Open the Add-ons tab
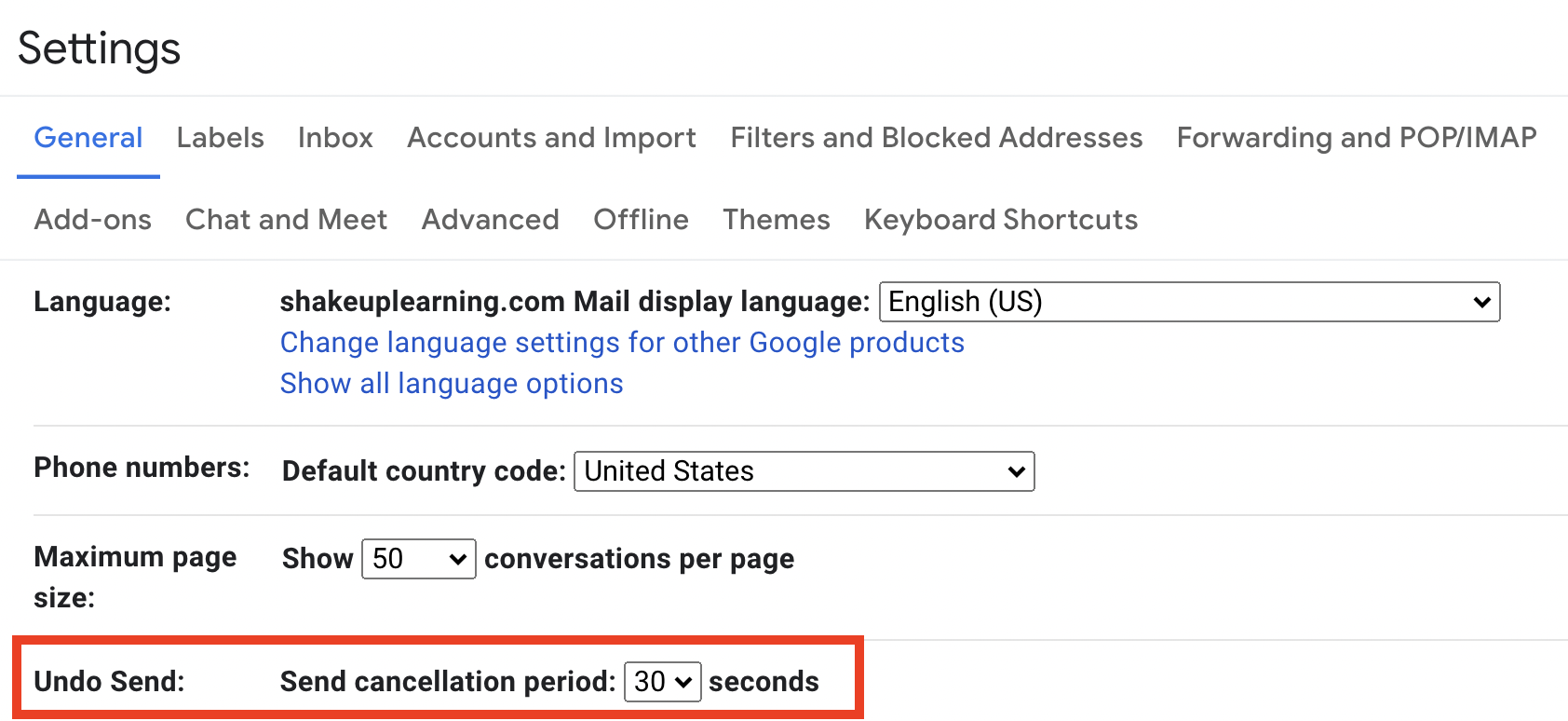This screenshot has width=1568, height=721. pyautogui.click(x=93, y=220)
